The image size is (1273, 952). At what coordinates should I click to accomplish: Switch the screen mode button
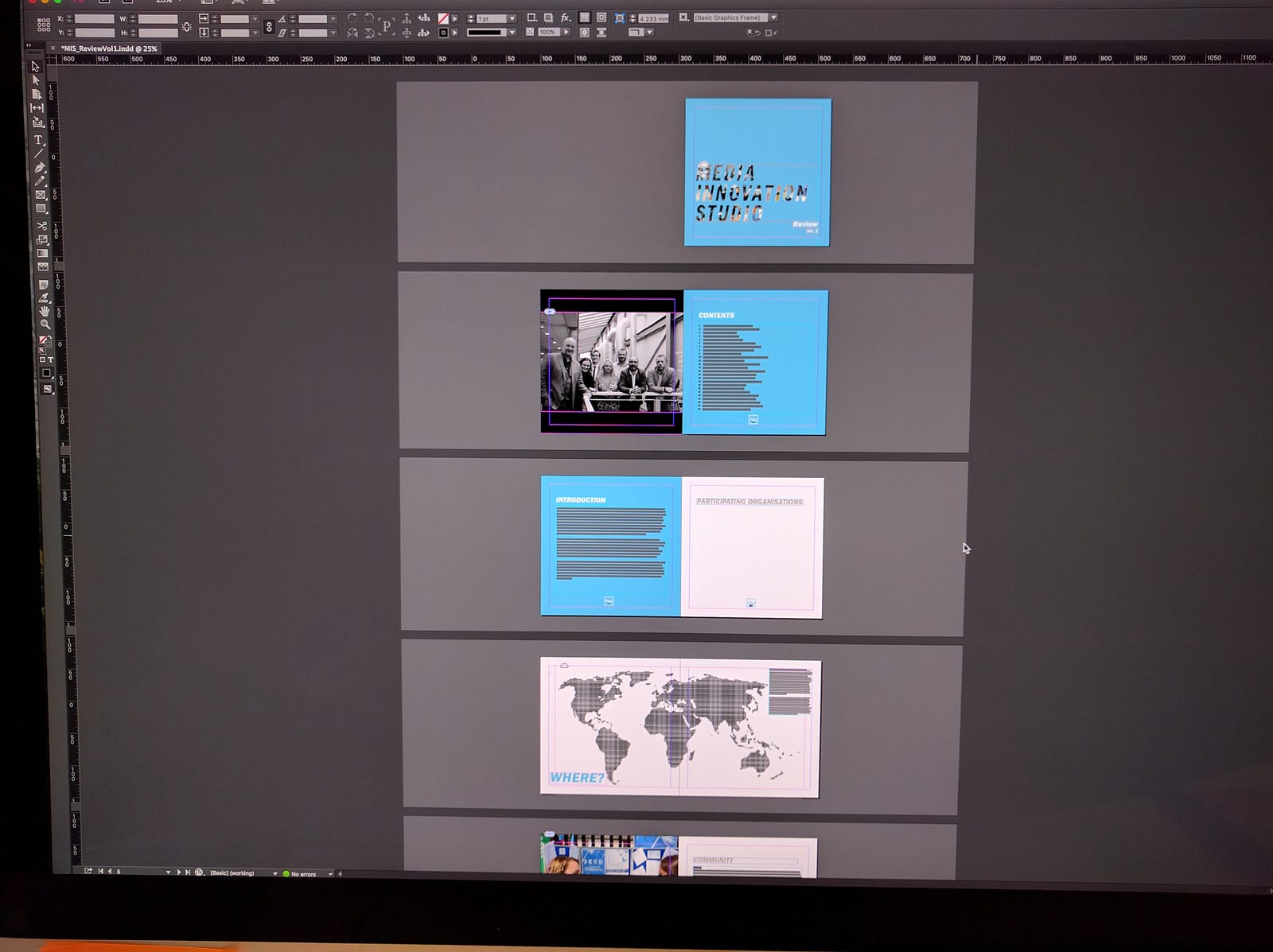coord(48,389)
